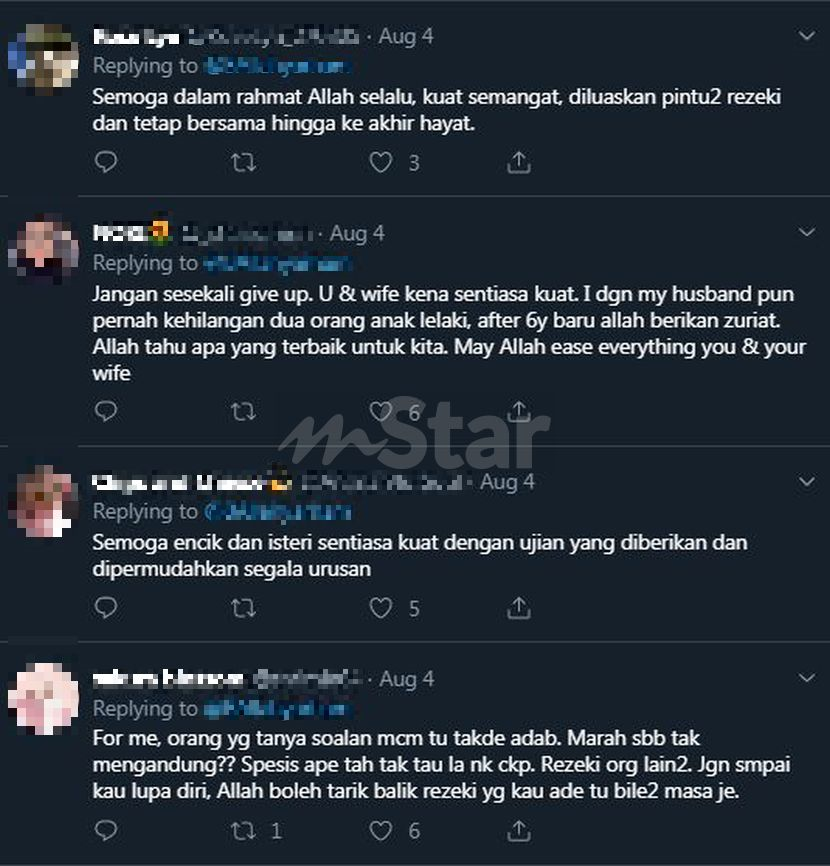830x866 pixels.
Task: Retweet the 'Semoga encik dan isteri' tweet
Action: click(243, 608)
